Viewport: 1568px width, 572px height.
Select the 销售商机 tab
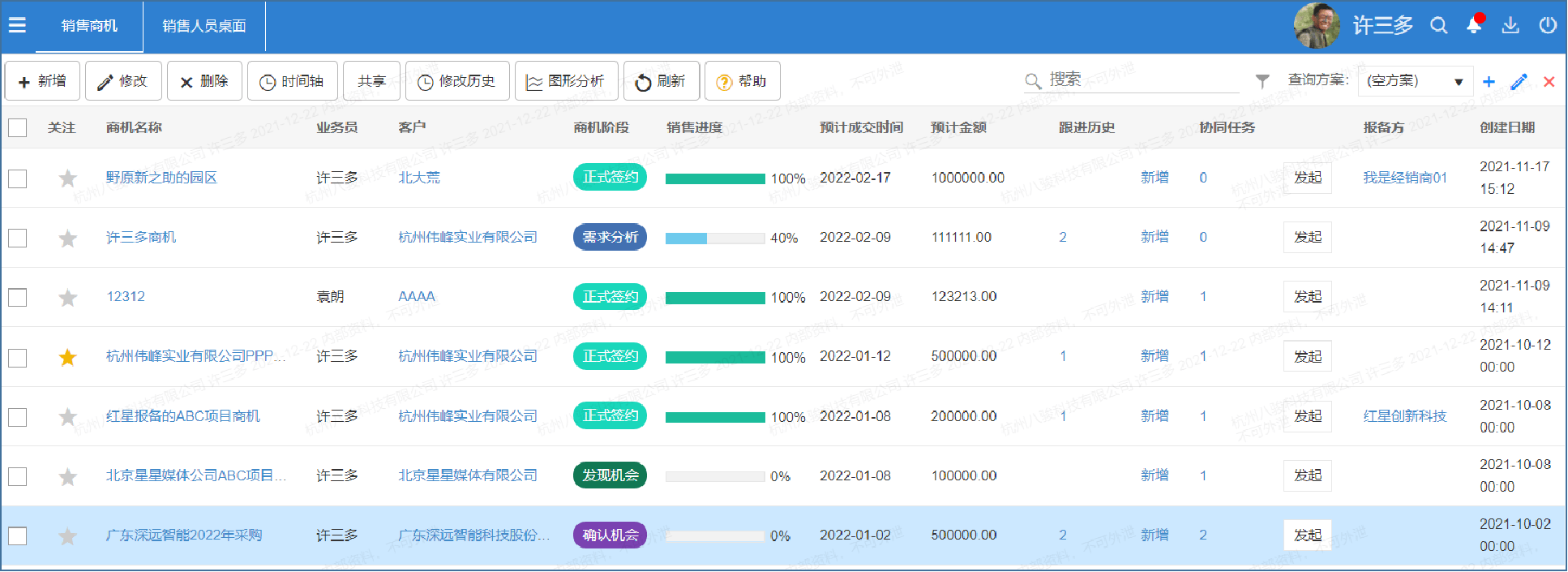[x=89, y=26]
